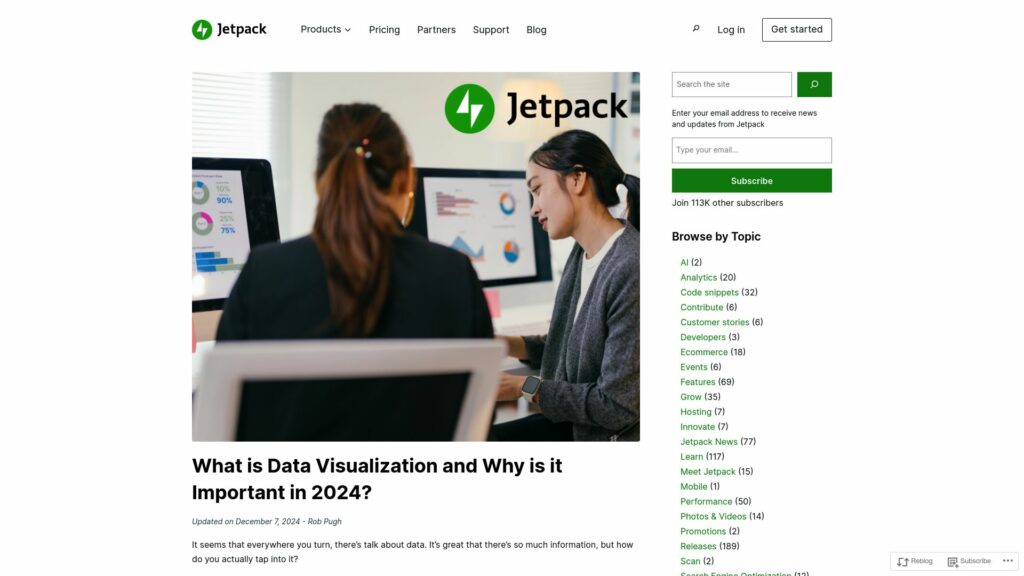
Task: Open the Promotions topic
Action: [x=703, y=532]
